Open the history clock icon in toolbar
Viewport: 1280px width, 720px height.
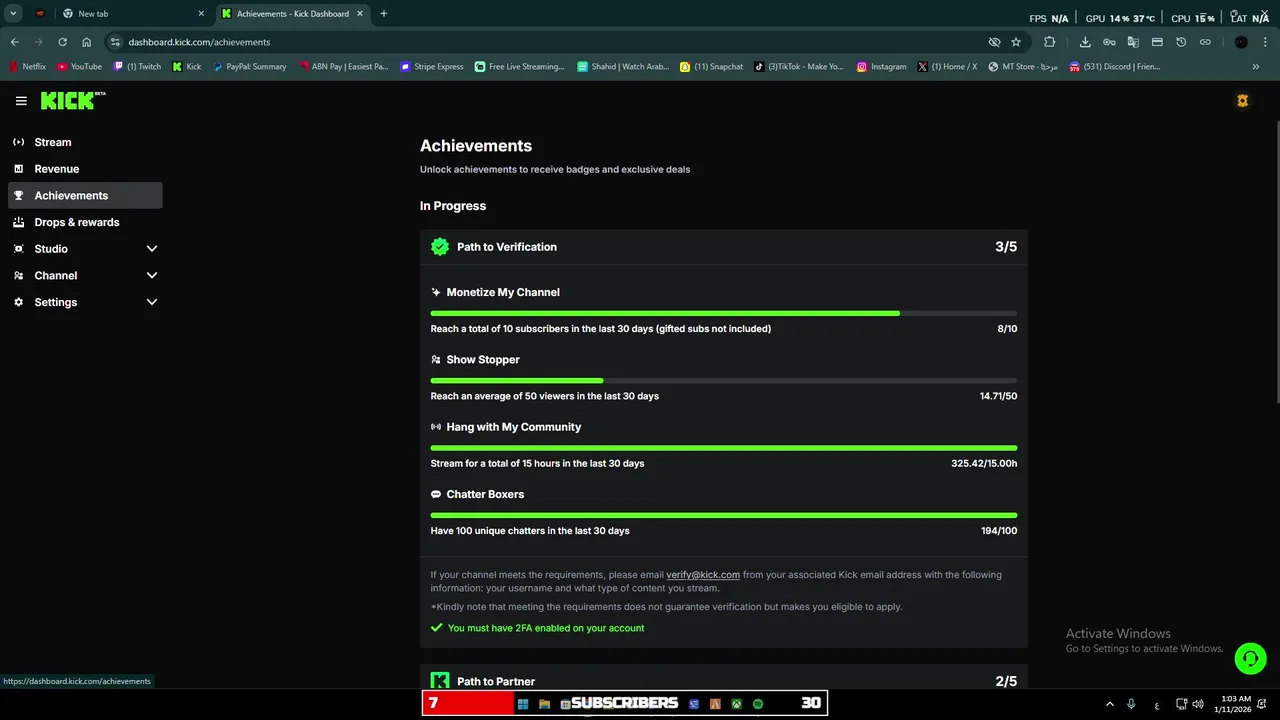(1181, 42)
